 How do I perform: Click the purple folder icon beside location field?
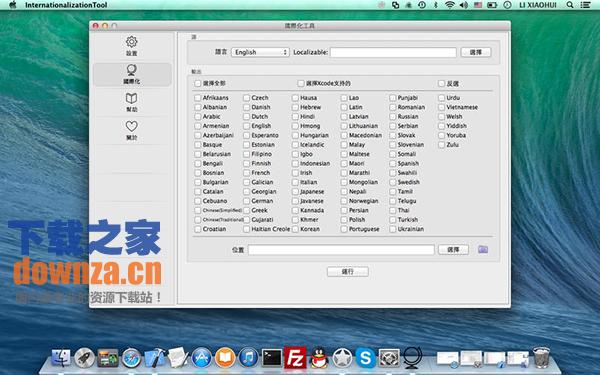pyautogui.click(x=483, y=249)
